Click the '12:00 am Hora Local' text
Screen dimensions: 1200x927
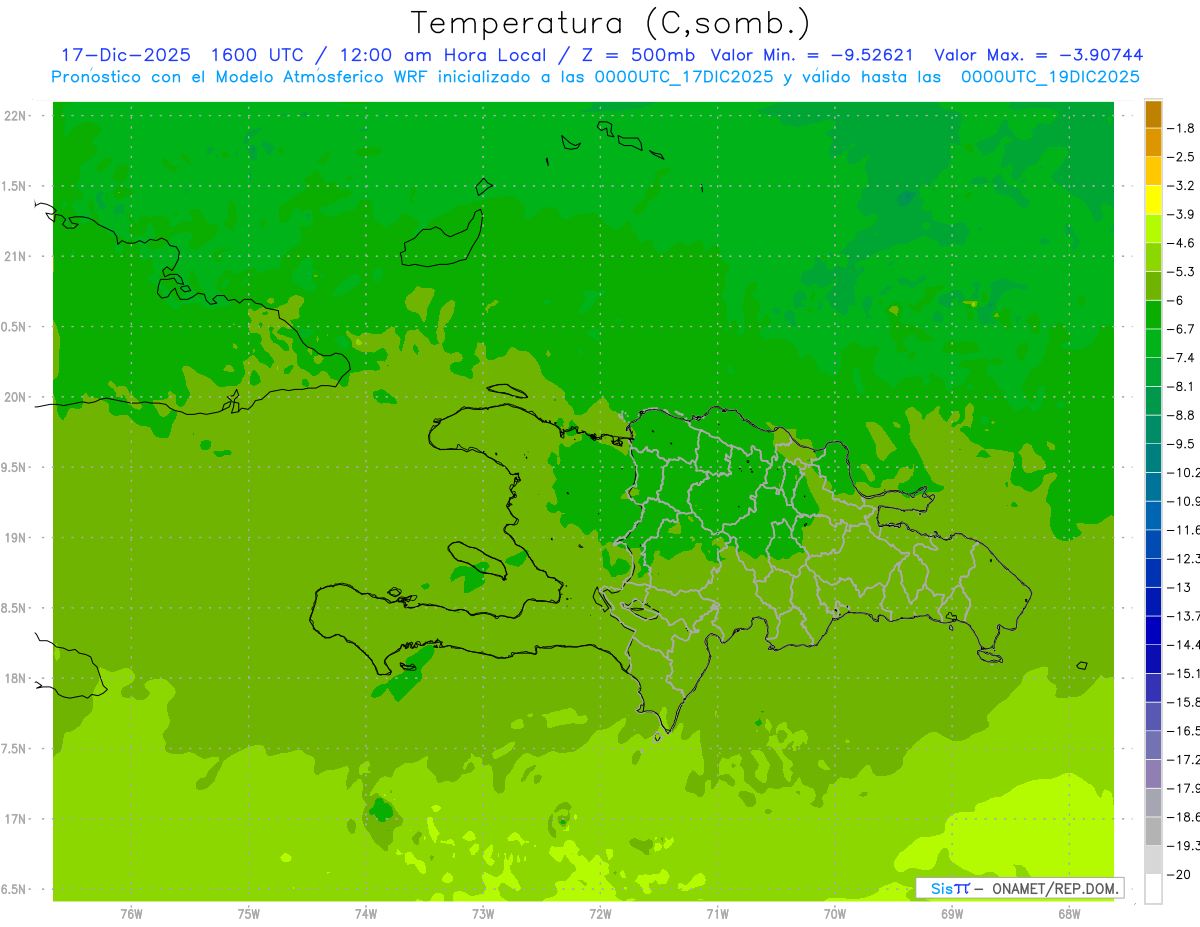[443, 55]
